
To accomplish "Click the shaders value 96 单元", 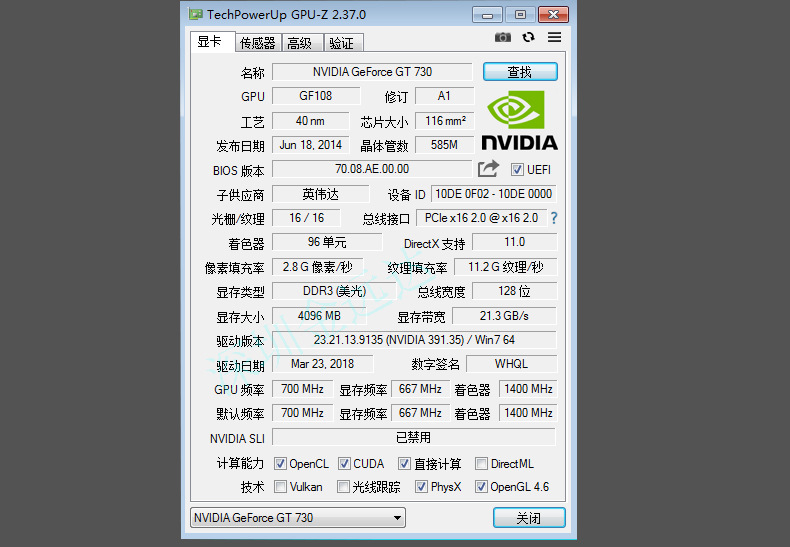I will 327,242.
